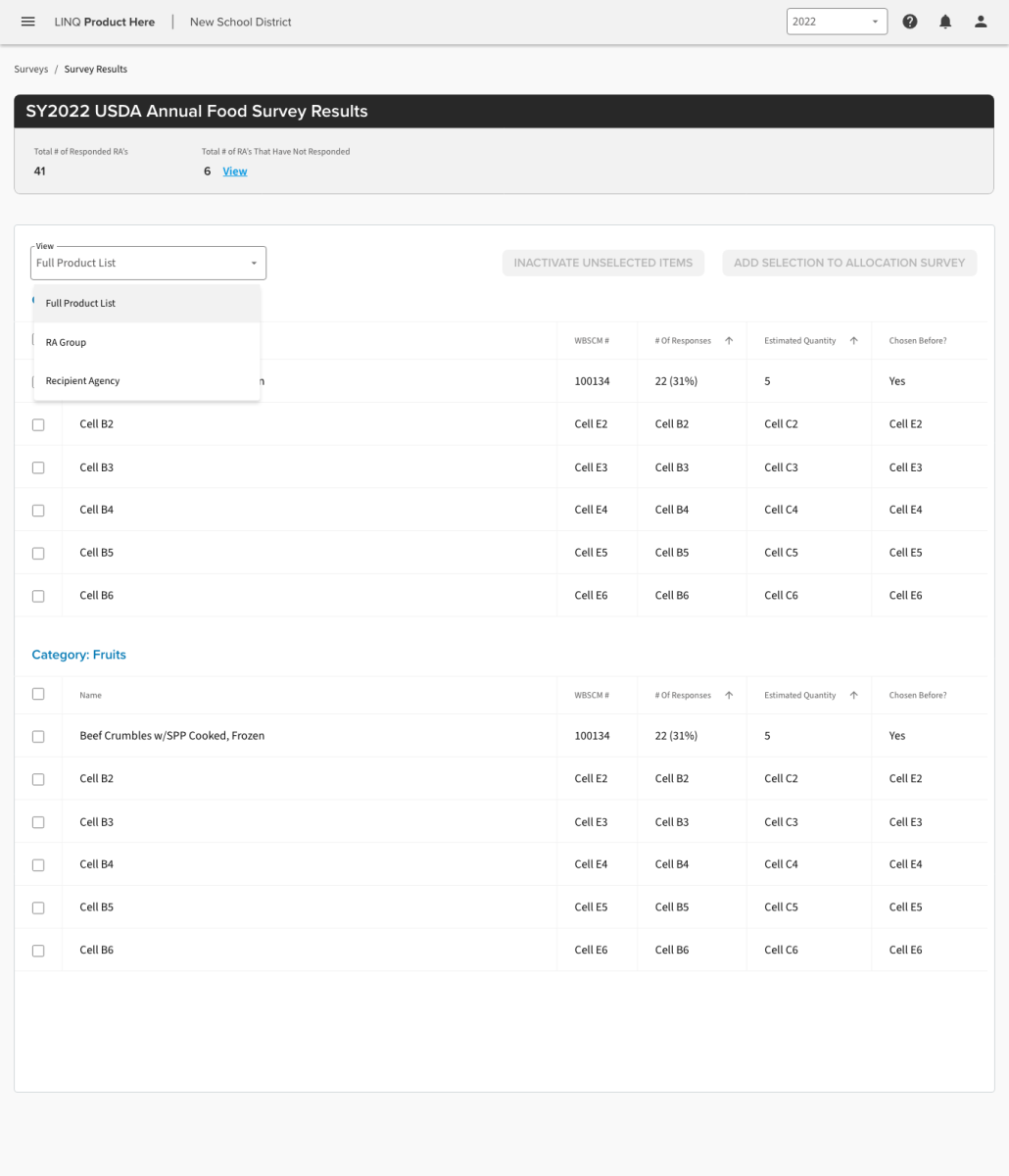Click the View link for non-responded RAs
The width and height of the screenshot is (1009, 1176).
point(235,171)
